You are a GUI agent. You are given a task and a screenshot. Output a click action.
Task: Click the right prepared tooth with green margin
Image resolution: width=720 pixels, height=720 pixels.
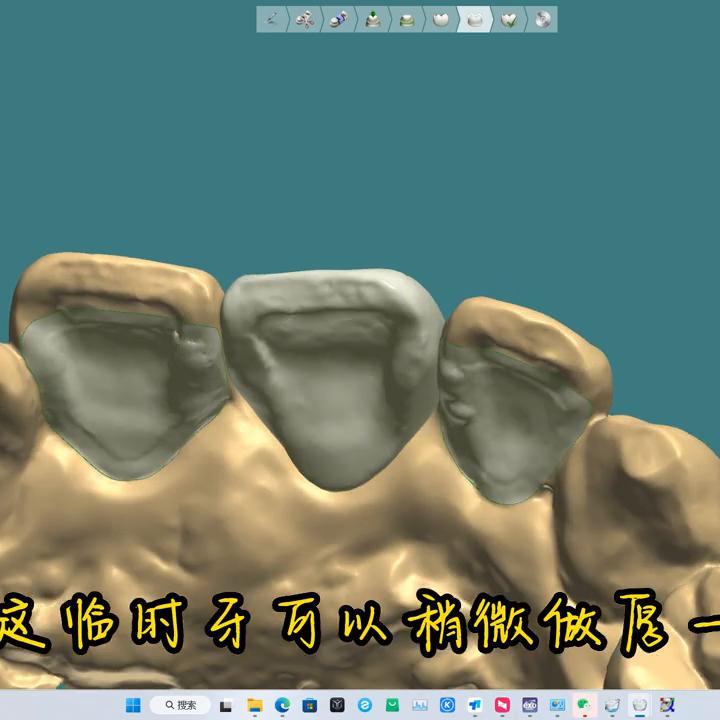(512, 425)
